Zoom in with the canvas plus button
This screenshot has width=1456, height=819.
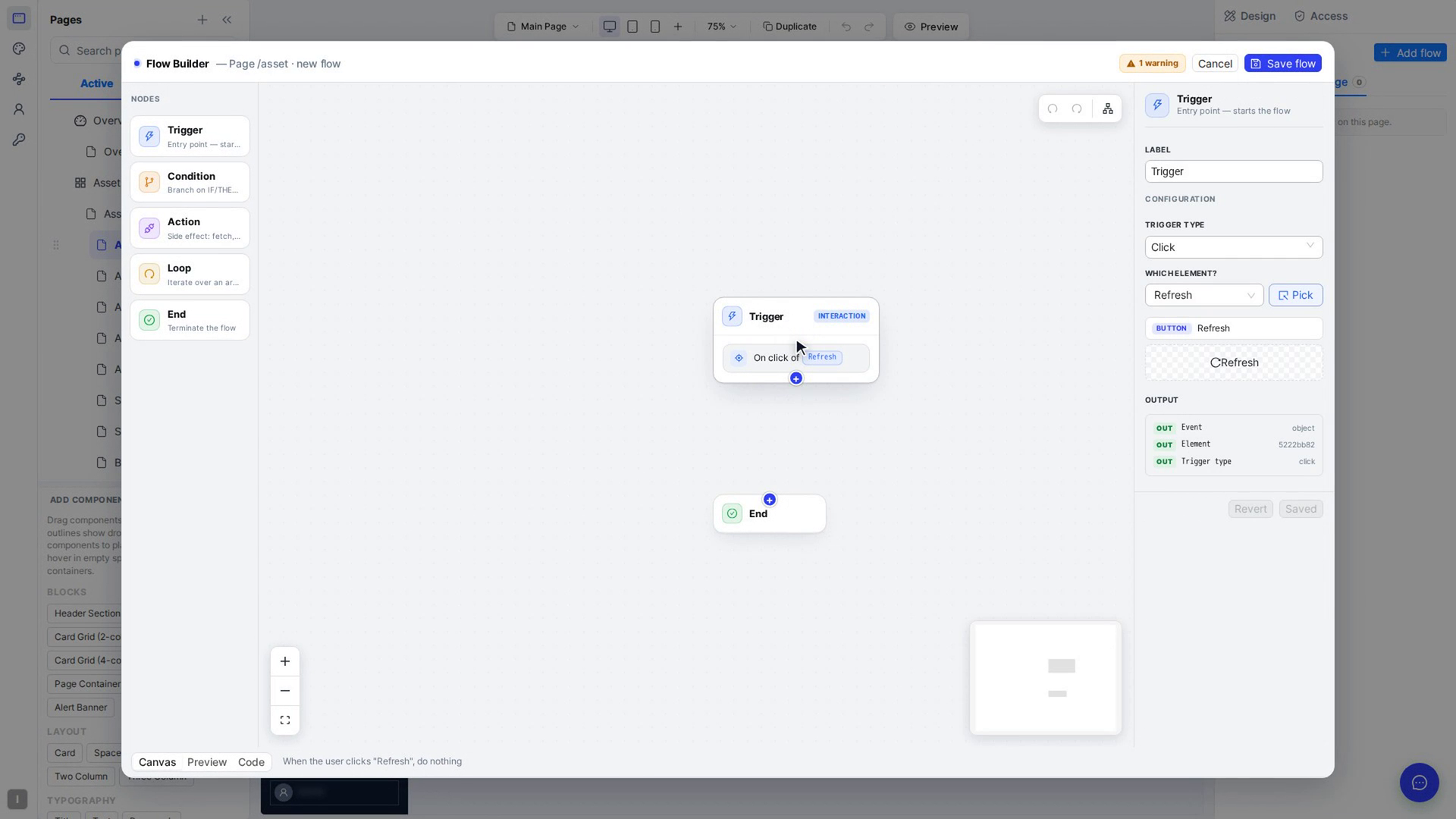(285, 661)
